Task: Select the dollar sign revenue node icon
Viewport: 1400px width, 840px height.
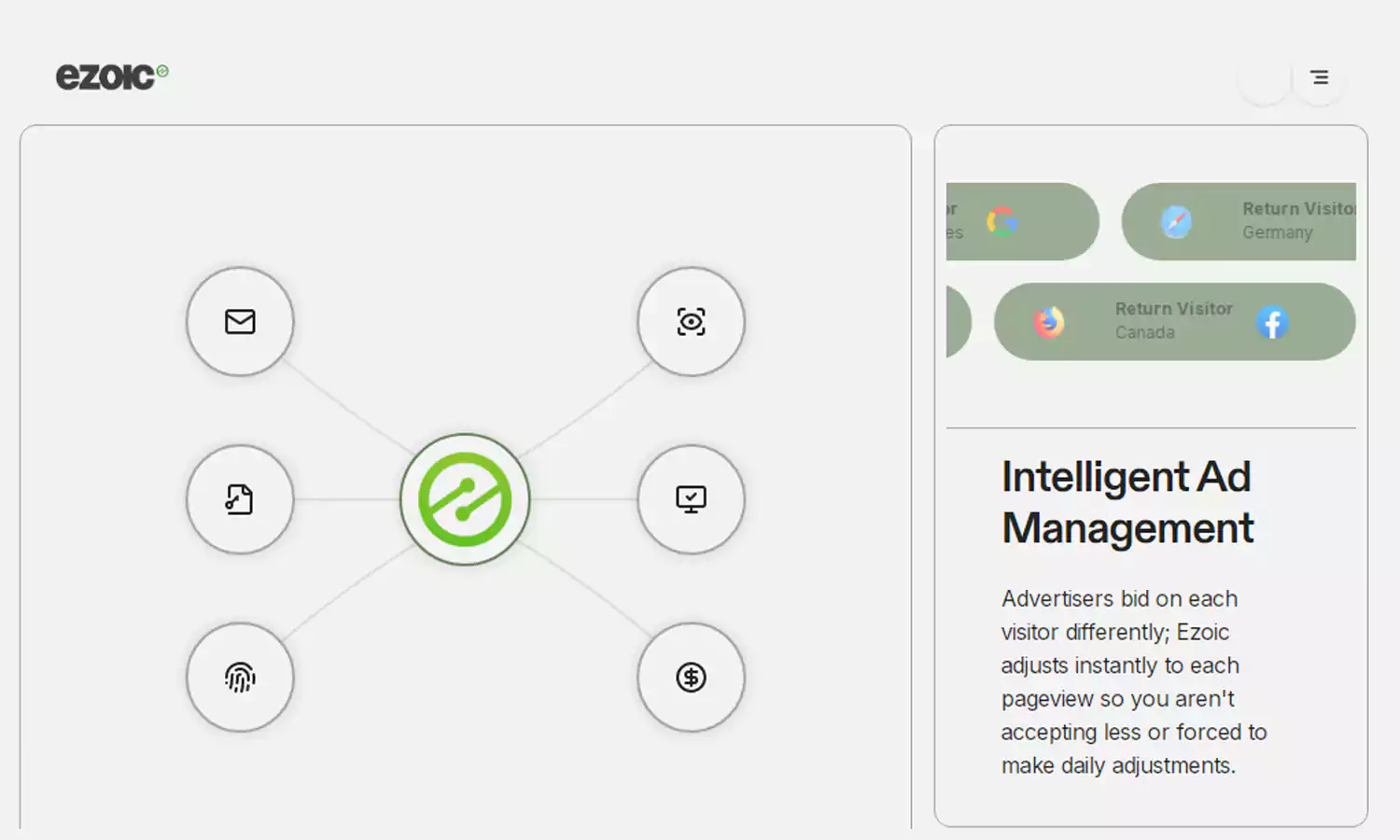Action: [691, 678]
